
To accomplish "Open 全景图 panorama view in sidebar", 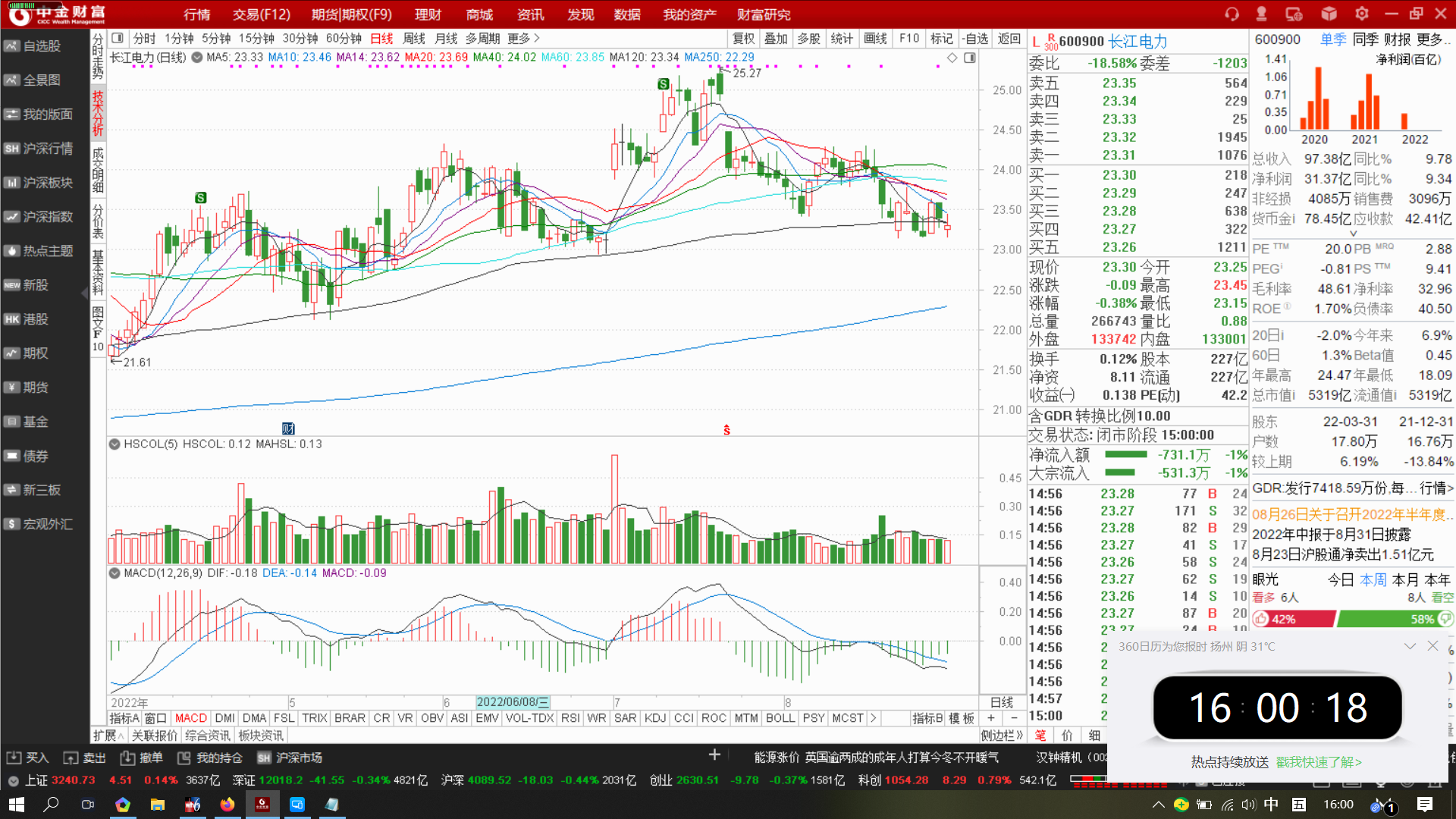I will click(x=42, y=80).
